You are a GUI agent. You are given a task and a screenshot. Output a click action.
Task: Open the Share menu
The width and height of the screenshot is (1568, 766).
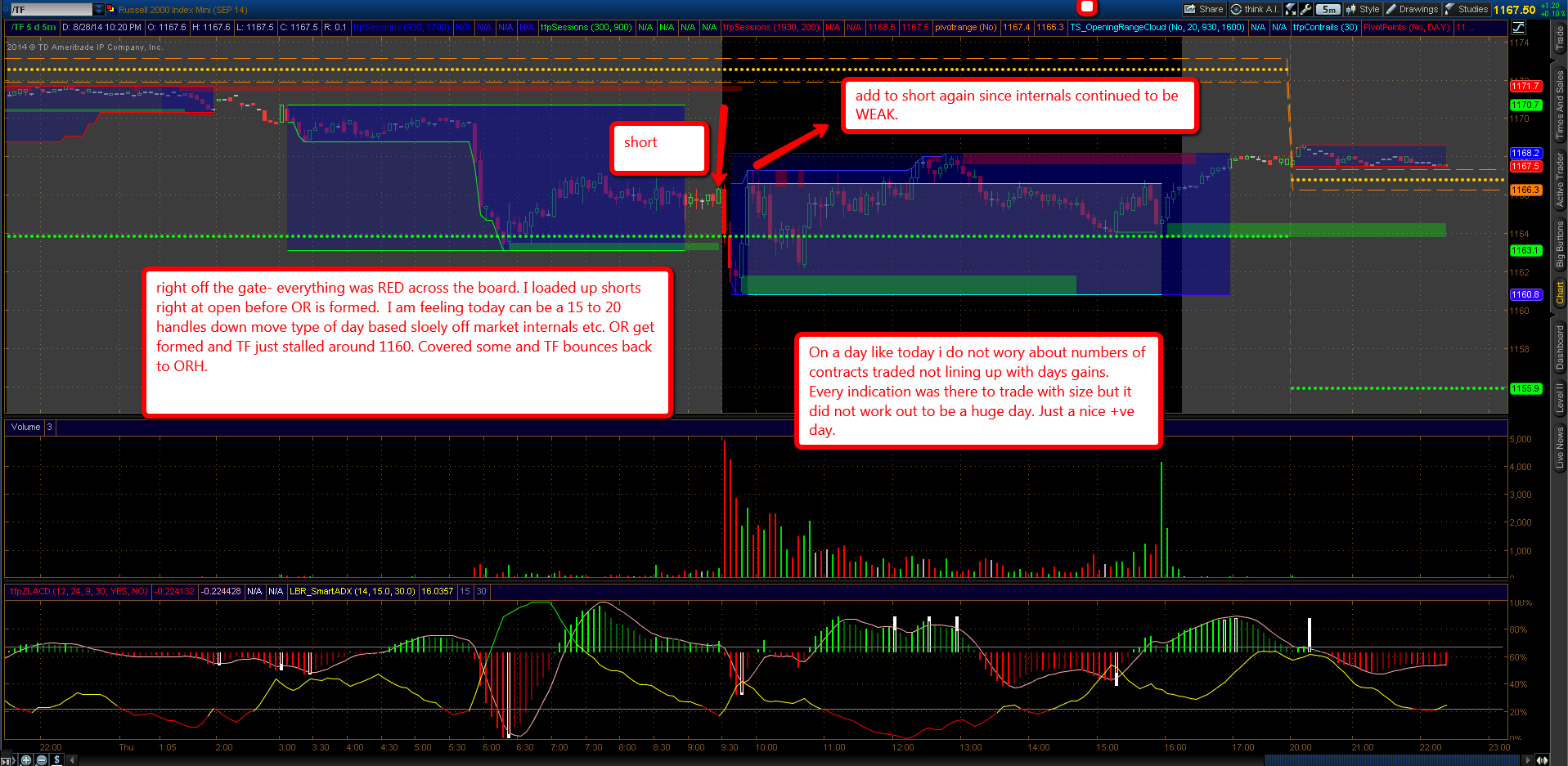click(1203, 9)
